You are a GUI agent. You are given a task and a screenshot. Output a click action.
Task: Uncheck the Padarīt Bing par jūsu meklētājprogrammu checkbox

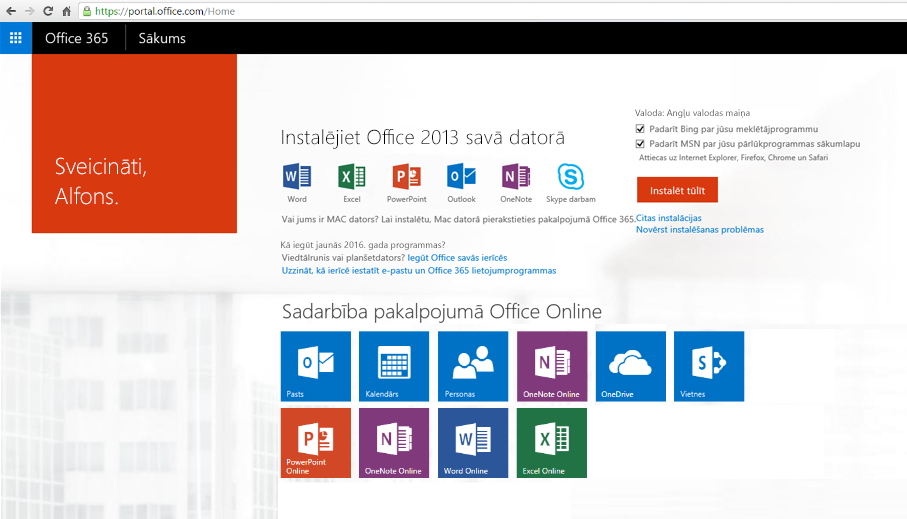click(x=640, y=128)
